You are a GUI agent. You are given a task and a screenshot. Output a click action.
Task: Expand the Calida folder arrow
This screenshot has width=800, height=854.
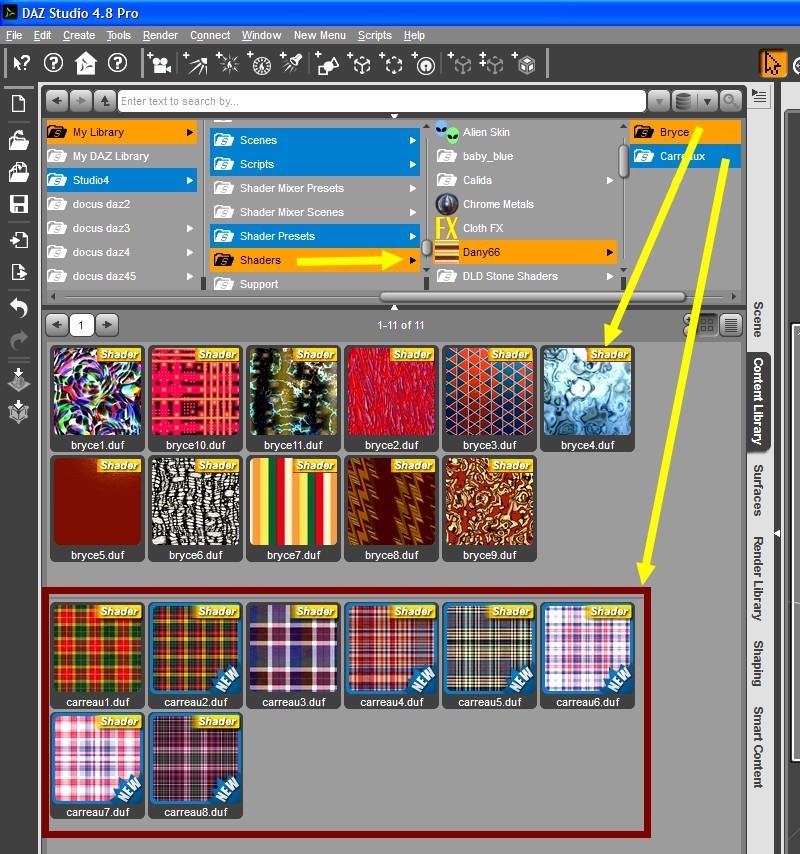(610, 180)
